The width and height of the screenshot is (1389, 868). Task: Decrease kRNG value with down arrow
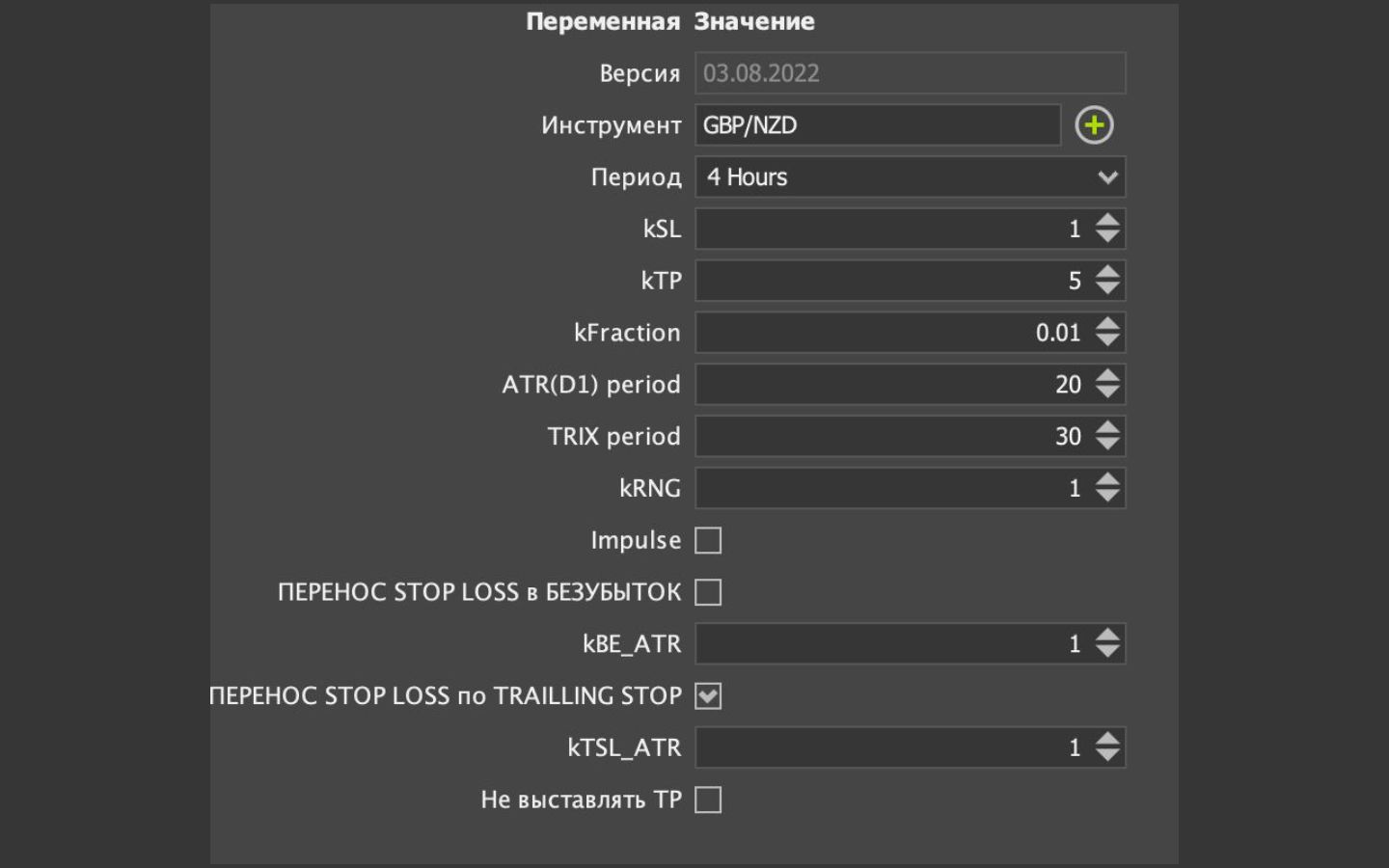point(1107,496)
